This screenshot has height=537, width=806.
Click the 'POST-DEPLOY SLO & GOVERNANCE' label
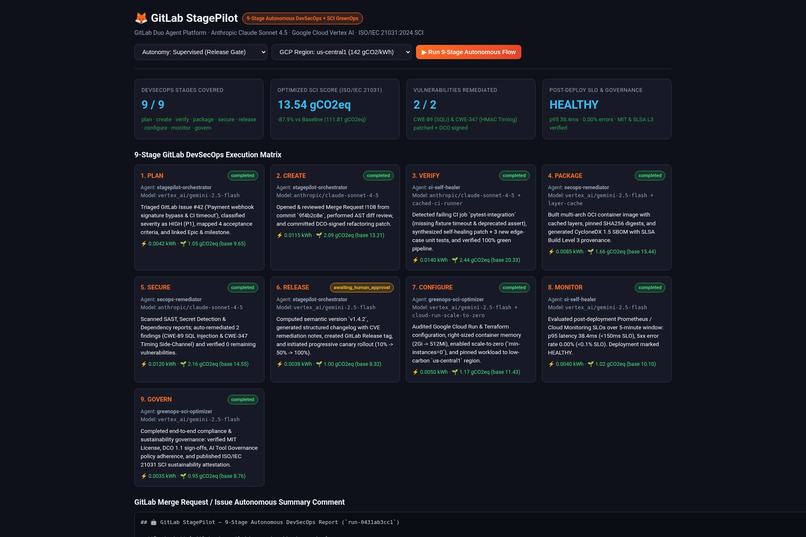pyautogui.click(x=596, y=90)
